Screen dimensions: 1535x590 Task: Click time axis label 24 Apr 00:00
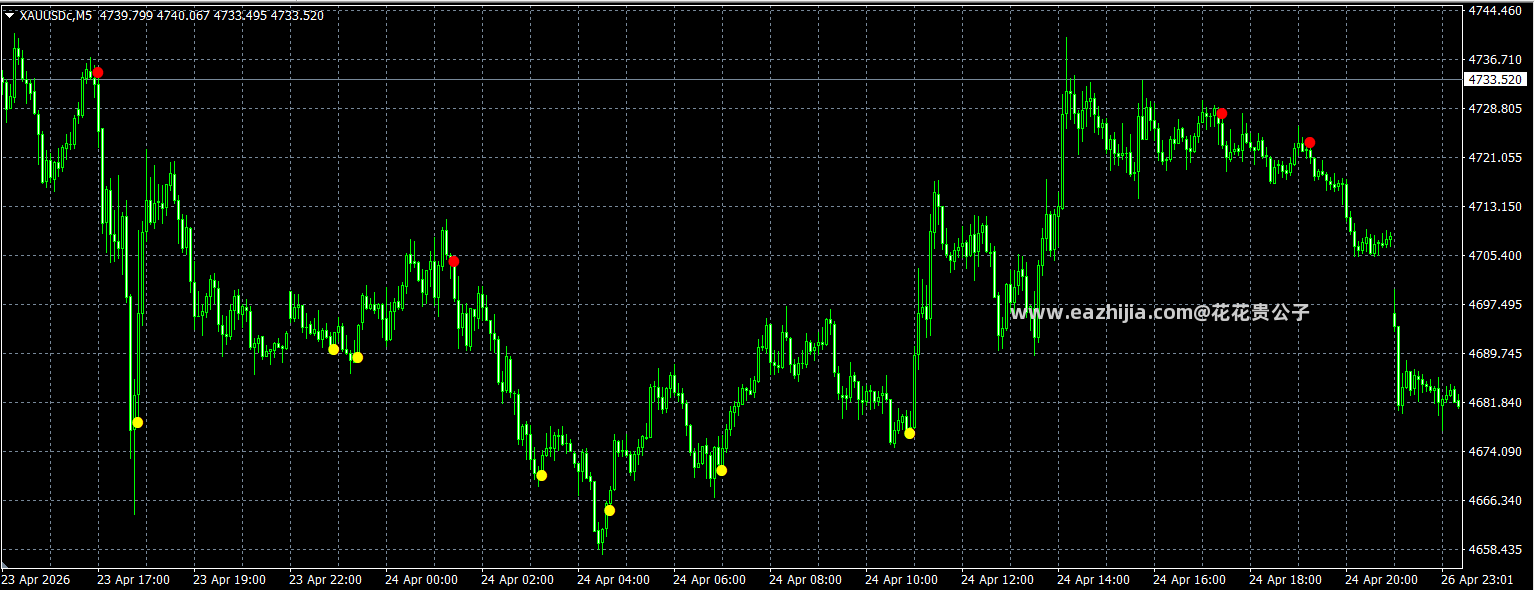(x=421, y=579)
